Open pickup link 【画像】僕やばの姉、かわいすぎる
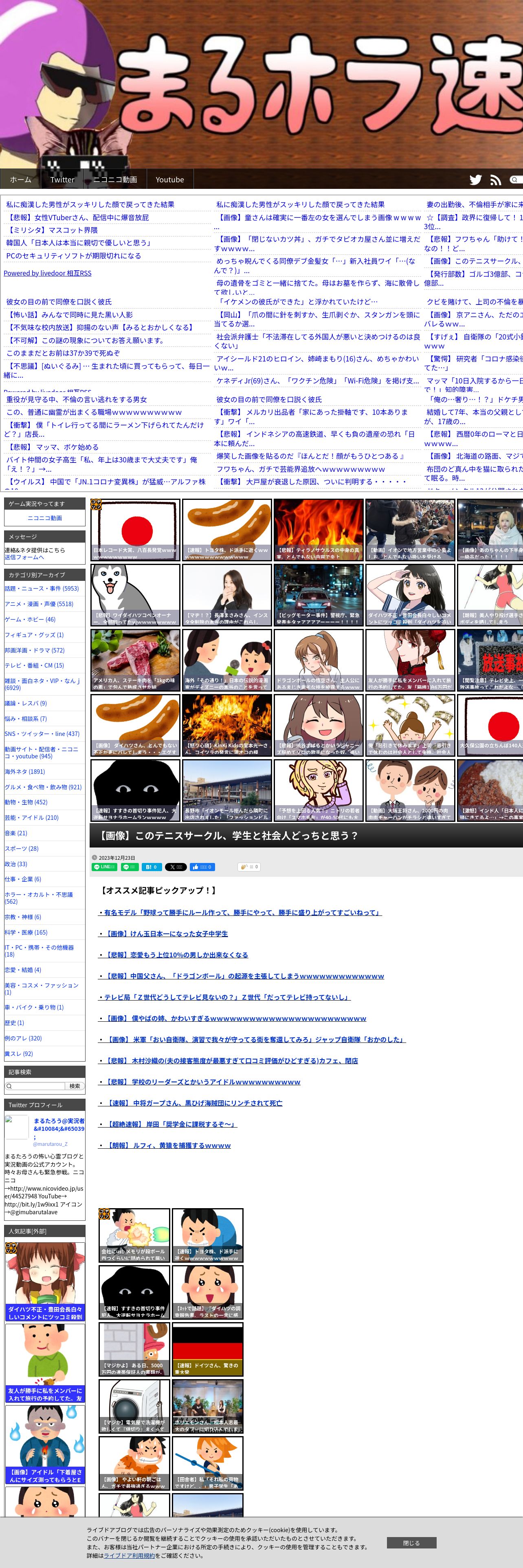Viewport: 523px width, 1568px height. coord(232,1018)
